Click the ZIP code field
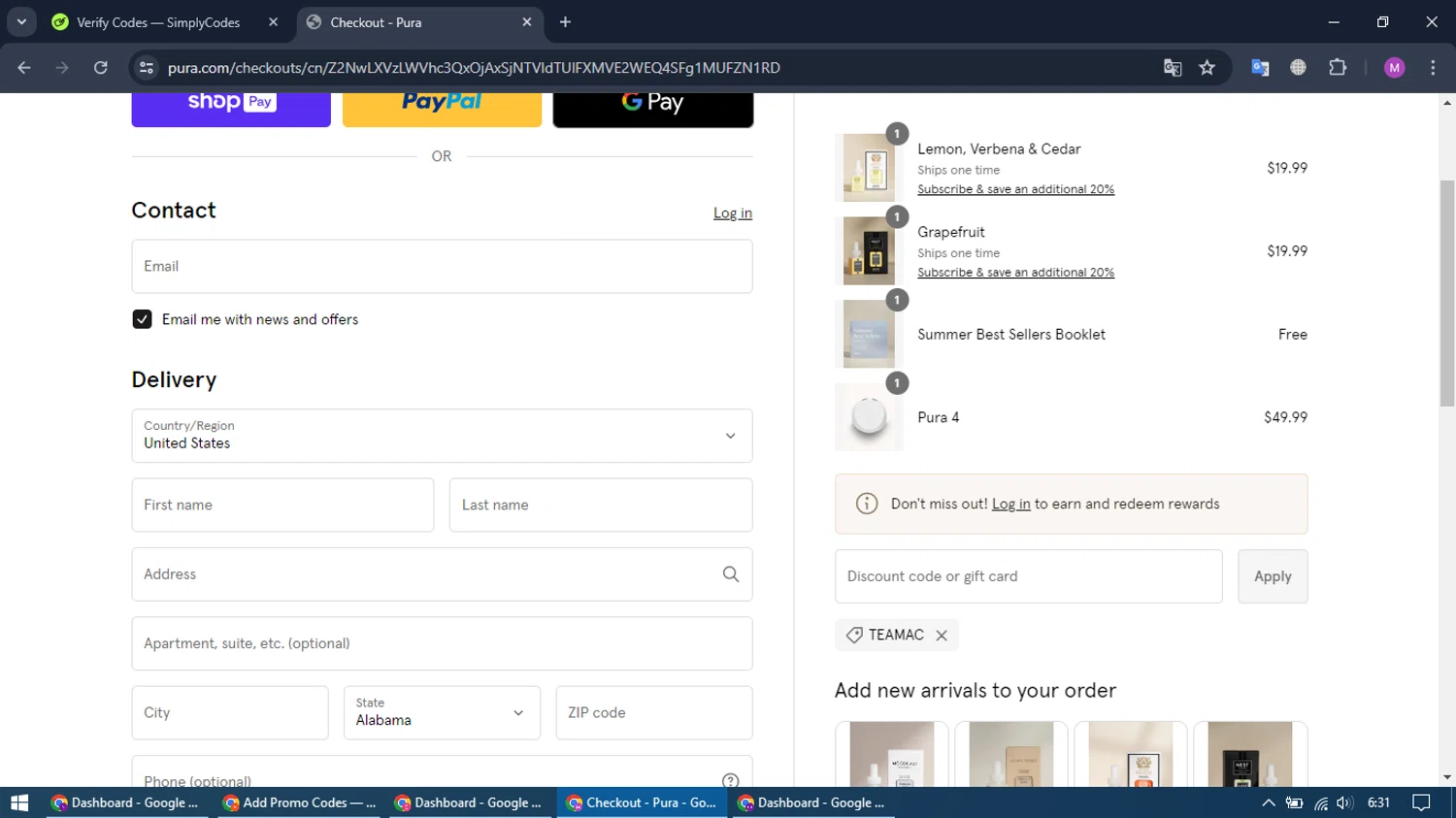Image resolution: width=1456 pixels, height=818 pixels. pos(654,712)
